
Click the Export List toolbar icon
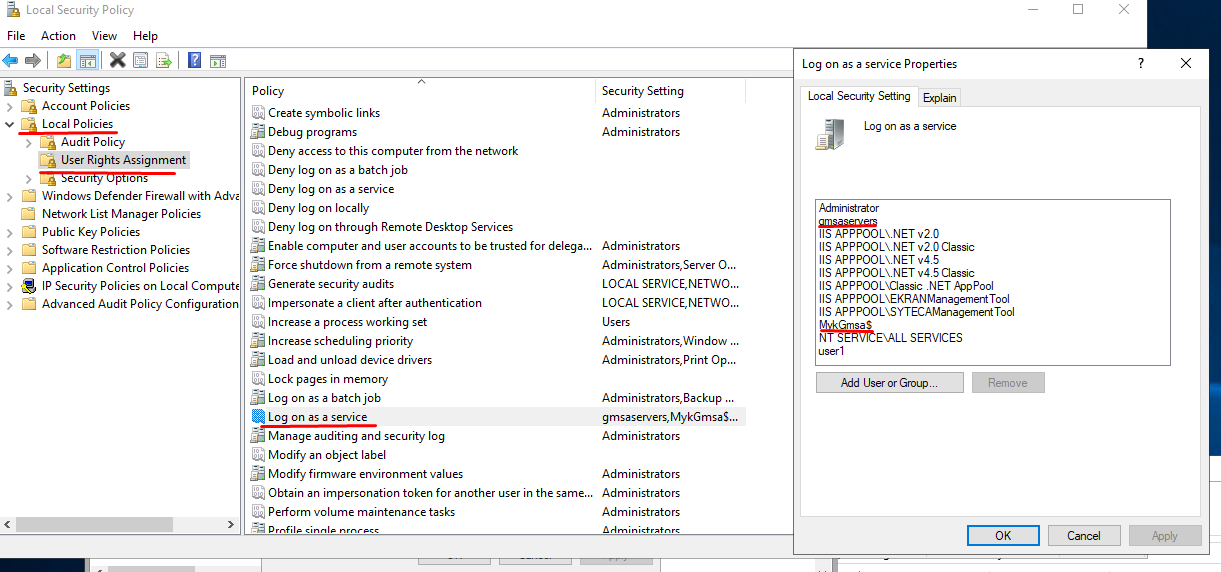[164, 60]
